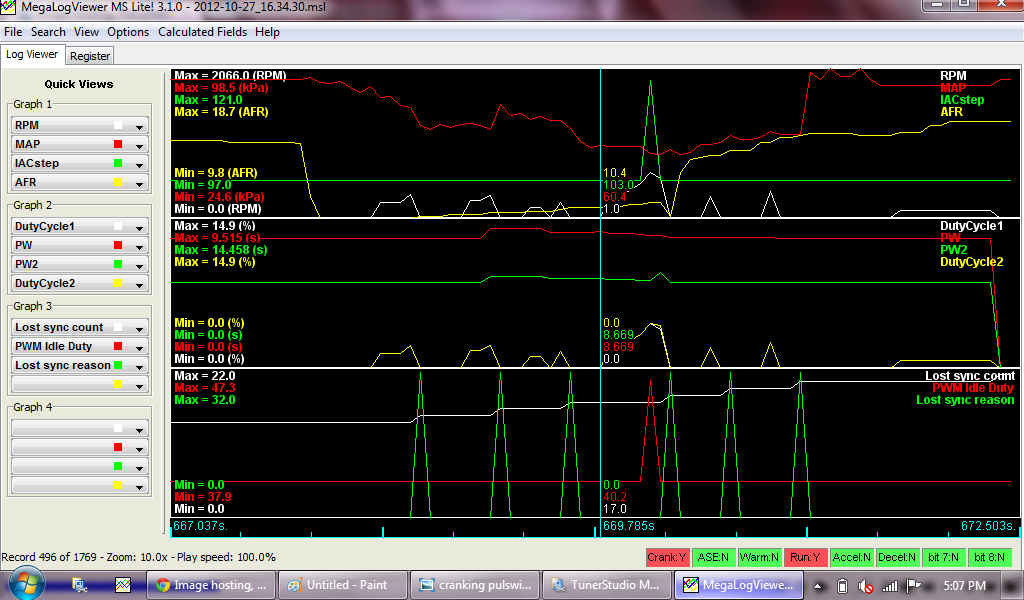This screenshot has height=600, width=1024.
Task: Open the RPM field dropdown in Graph 1
Action: click(140, 126)
